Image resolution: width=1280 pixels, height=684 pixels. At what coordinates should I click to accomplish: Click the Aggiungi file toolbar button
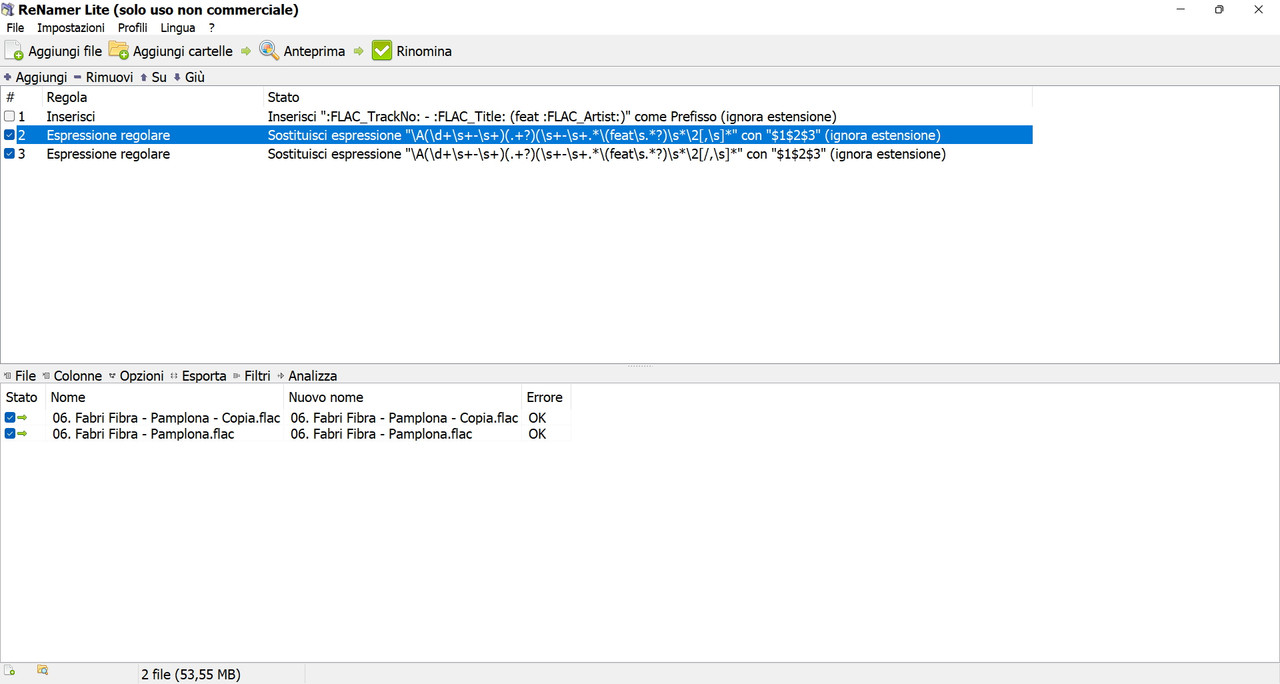[54, 50]
